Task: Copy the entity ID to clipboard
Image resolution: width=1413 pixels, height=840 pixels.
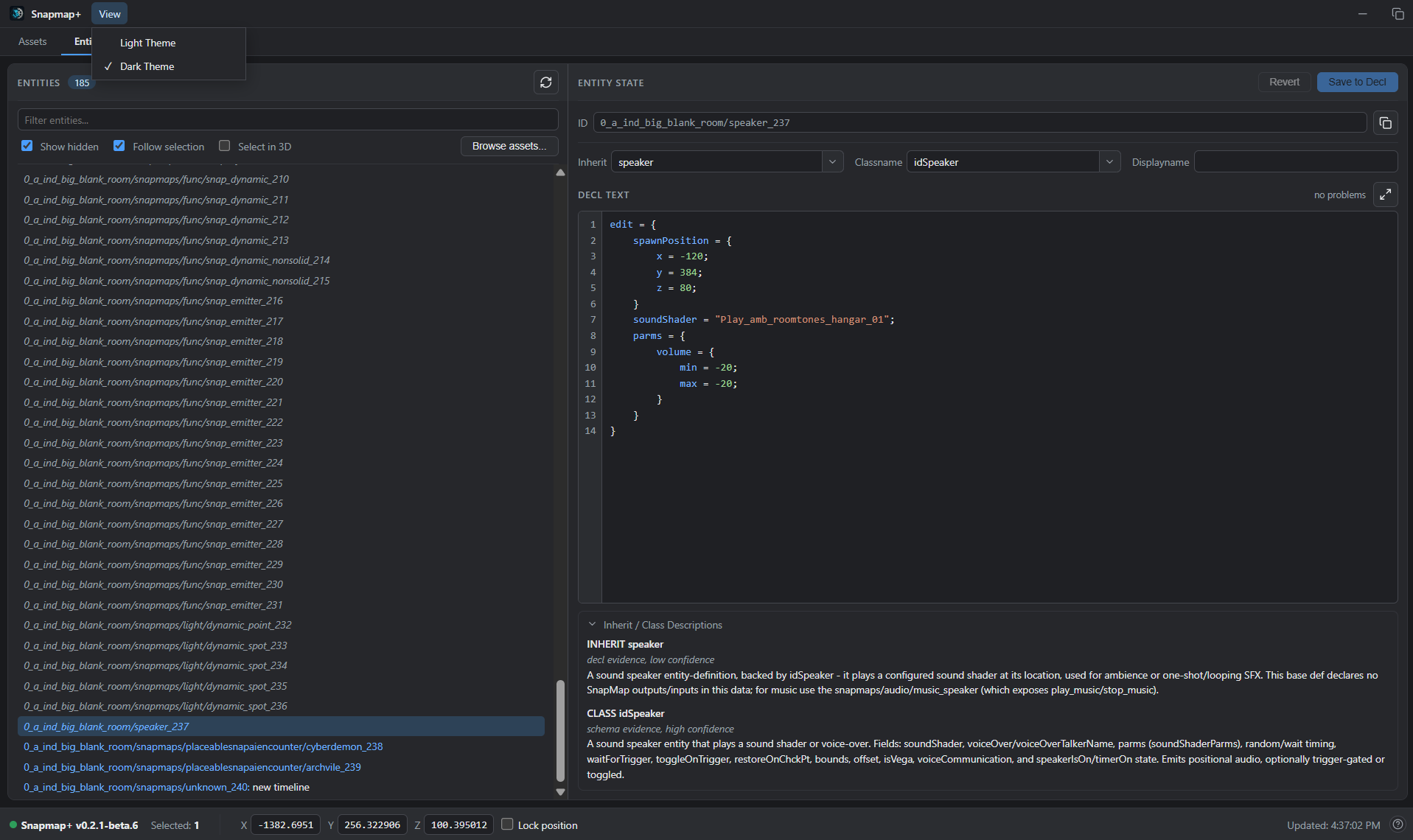Action: point(1386,123)
